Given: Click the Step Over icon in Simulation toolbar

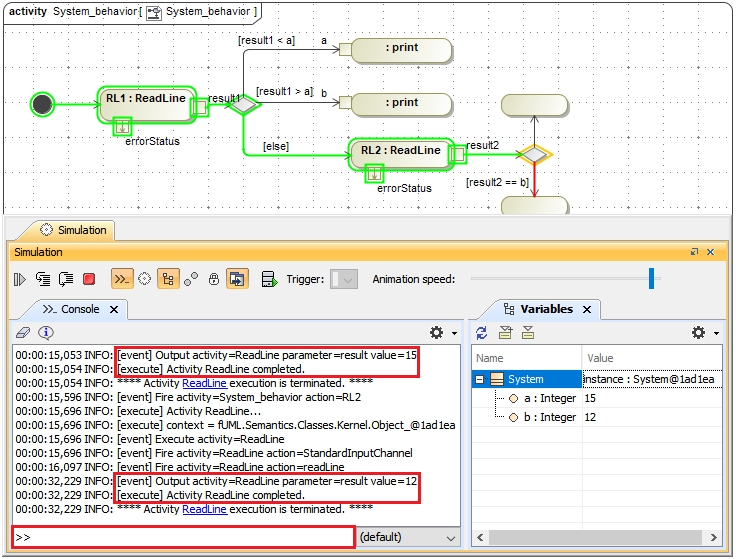Looking at the screenshot, I should point(66,280).
